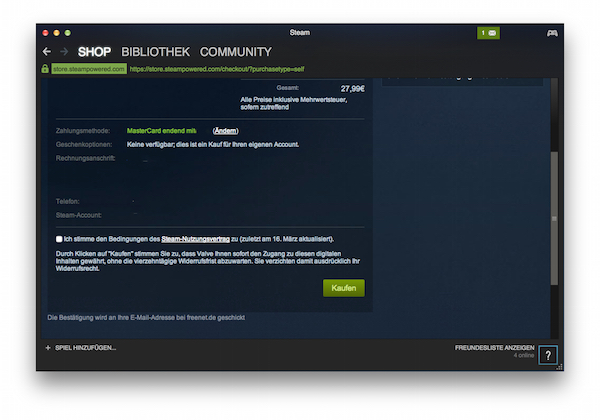Click the total price 27,99€

pyautogui.click(x=353, y=89)
